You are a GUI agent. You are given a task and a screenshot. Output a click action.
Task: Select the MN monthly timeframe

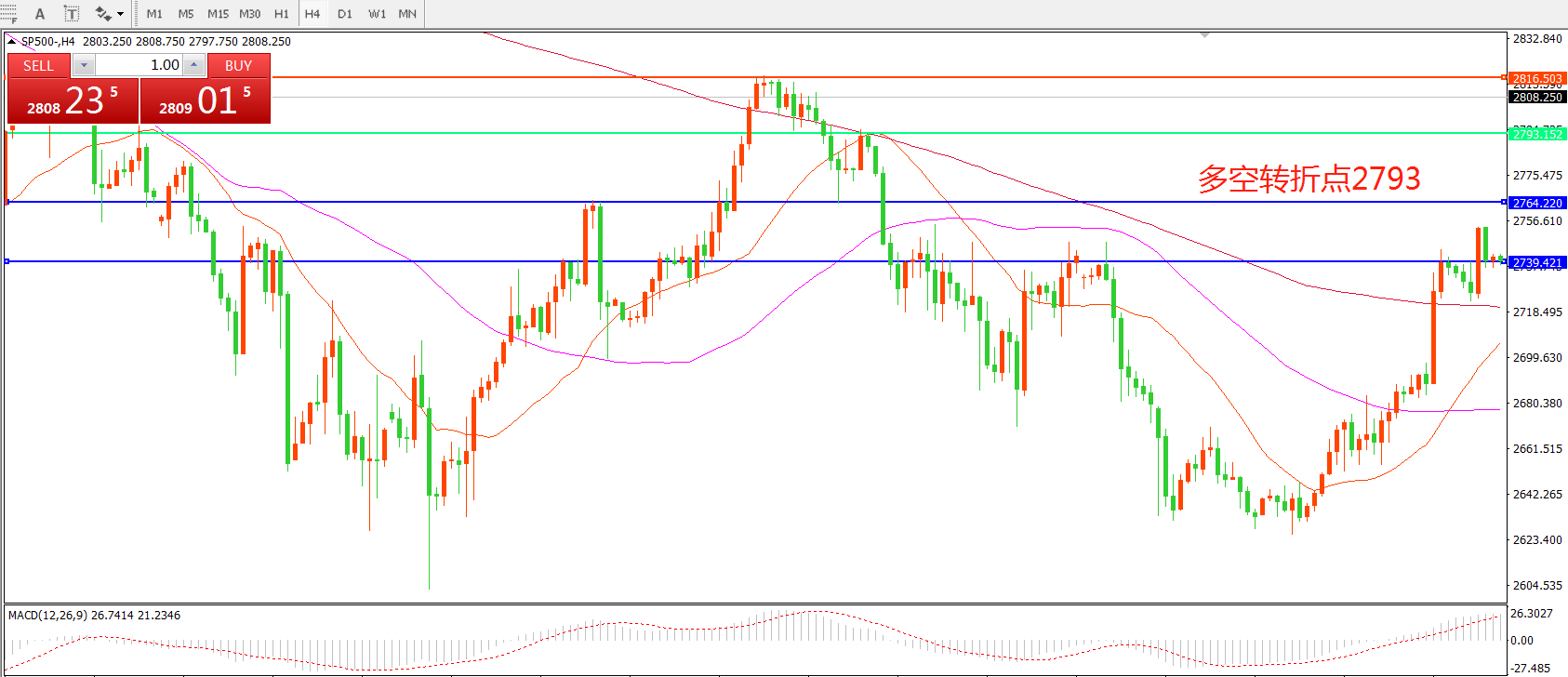[407, 14]
